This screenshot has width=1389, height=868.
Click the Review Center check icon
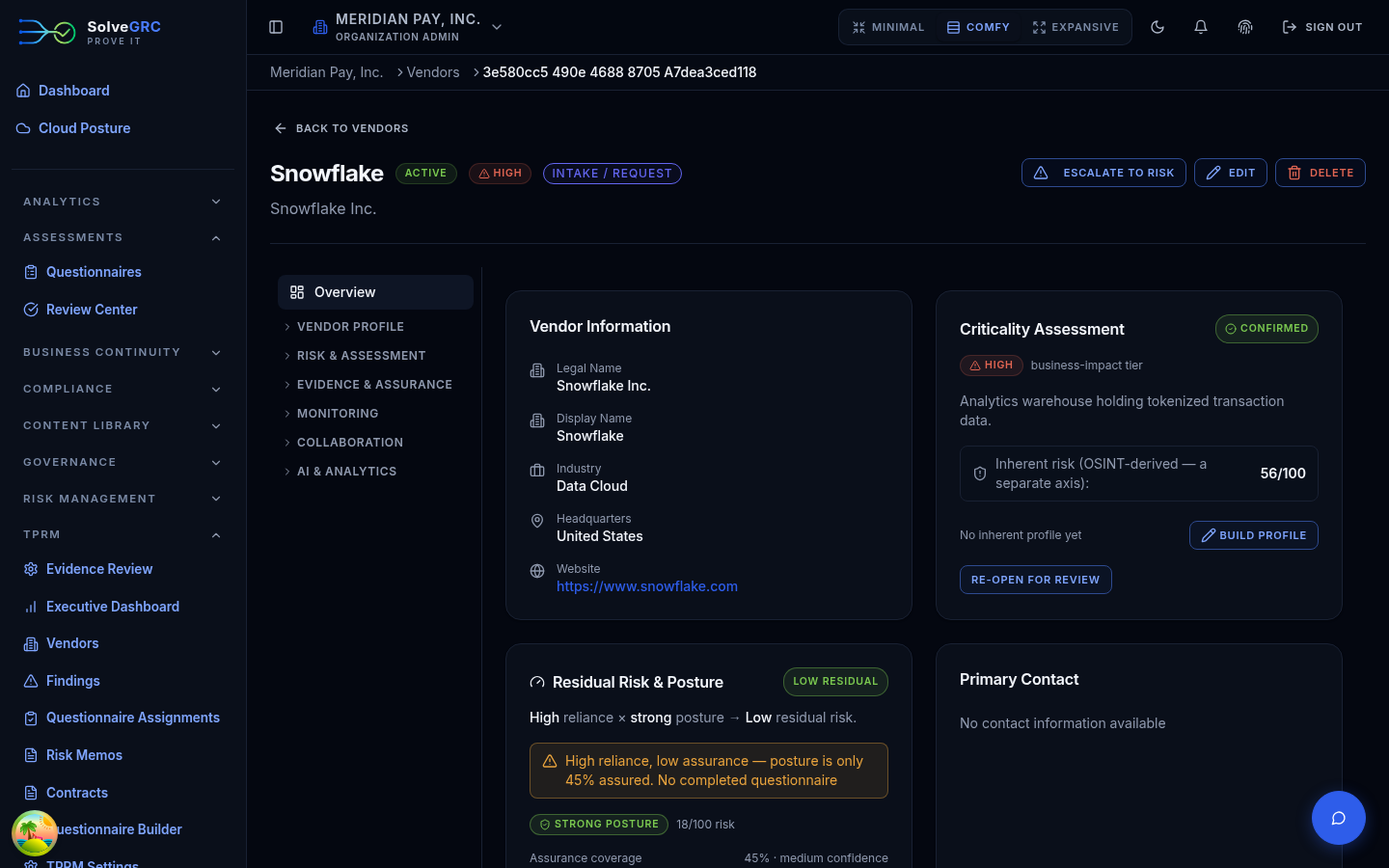click(x=31, y=310)
